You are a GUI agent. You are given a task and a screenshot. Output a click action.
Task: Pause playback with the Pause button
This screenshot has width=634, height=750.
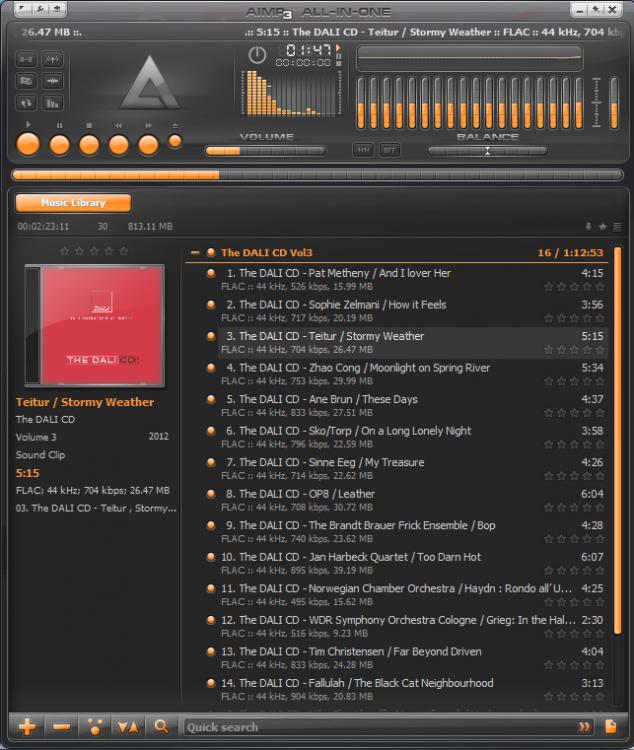[59, 144]
